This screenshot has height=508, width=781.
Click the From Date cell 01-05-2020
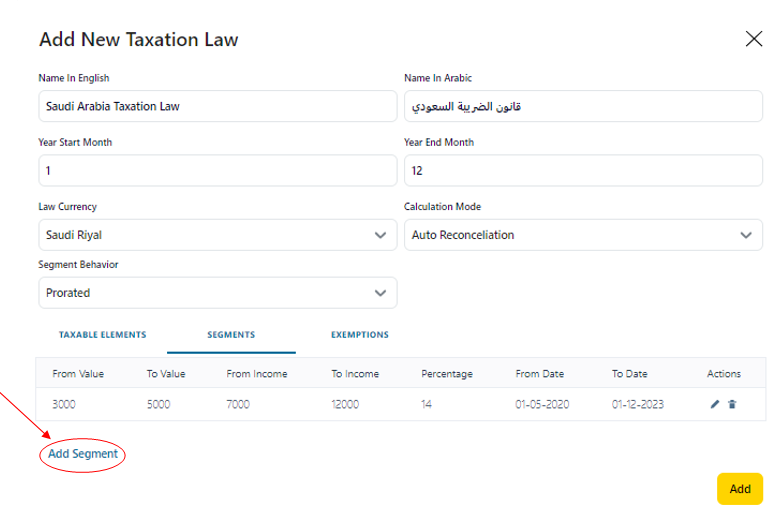[x=541, y=404]
